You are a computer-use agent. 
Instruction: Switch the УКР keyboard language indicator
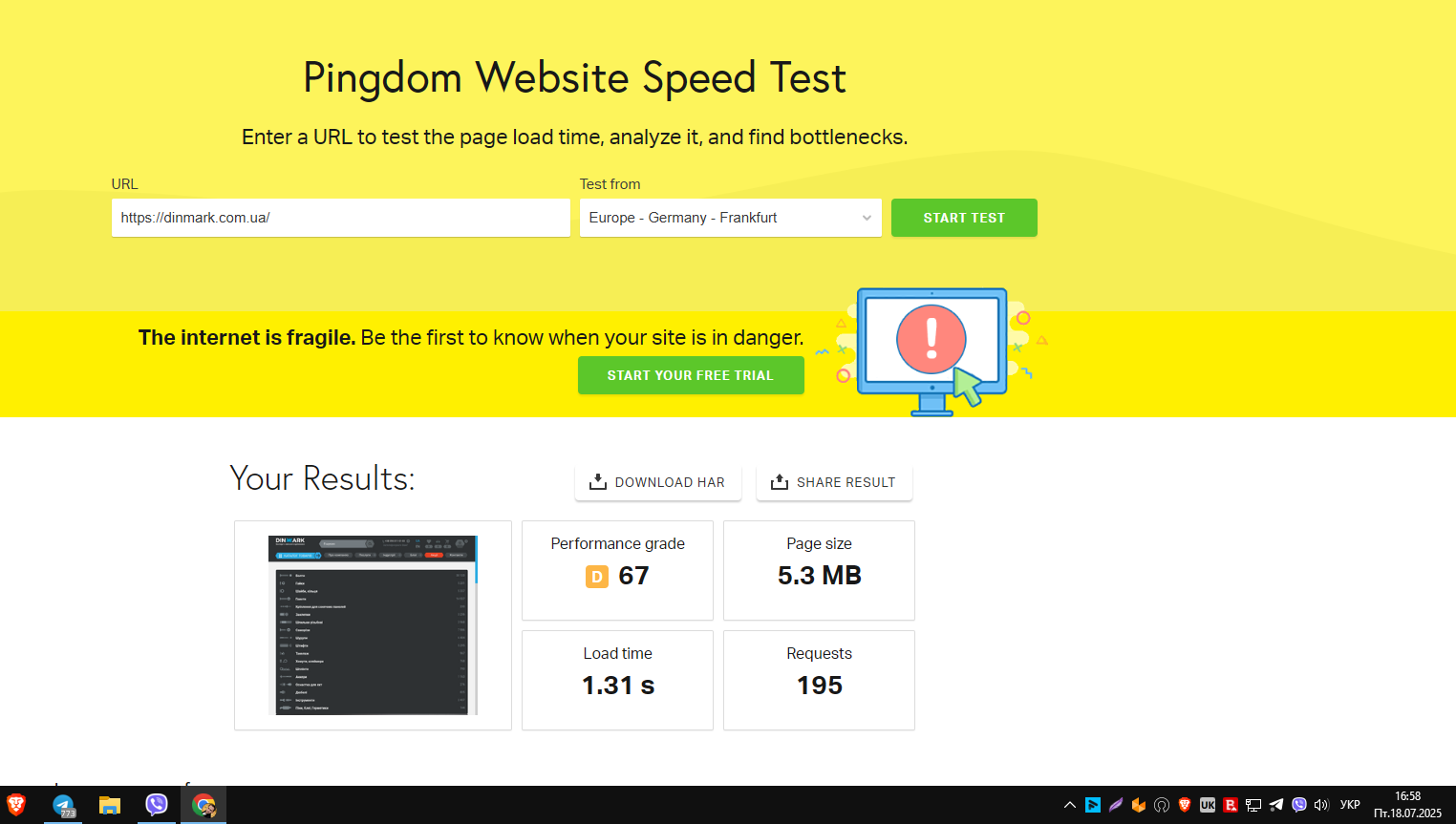(x=1350, y=805)
